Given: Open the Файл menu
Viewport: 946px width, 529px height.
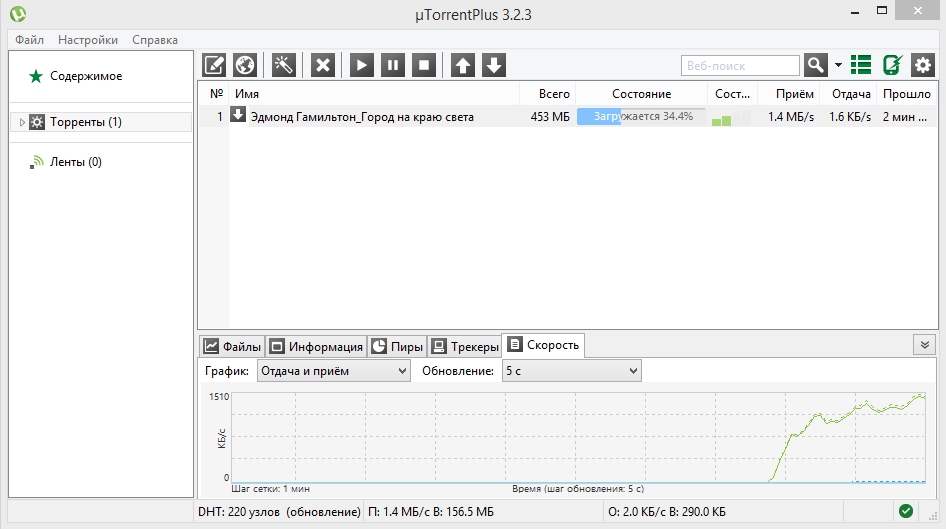Looking at the screenshot, I should [30, 40].
